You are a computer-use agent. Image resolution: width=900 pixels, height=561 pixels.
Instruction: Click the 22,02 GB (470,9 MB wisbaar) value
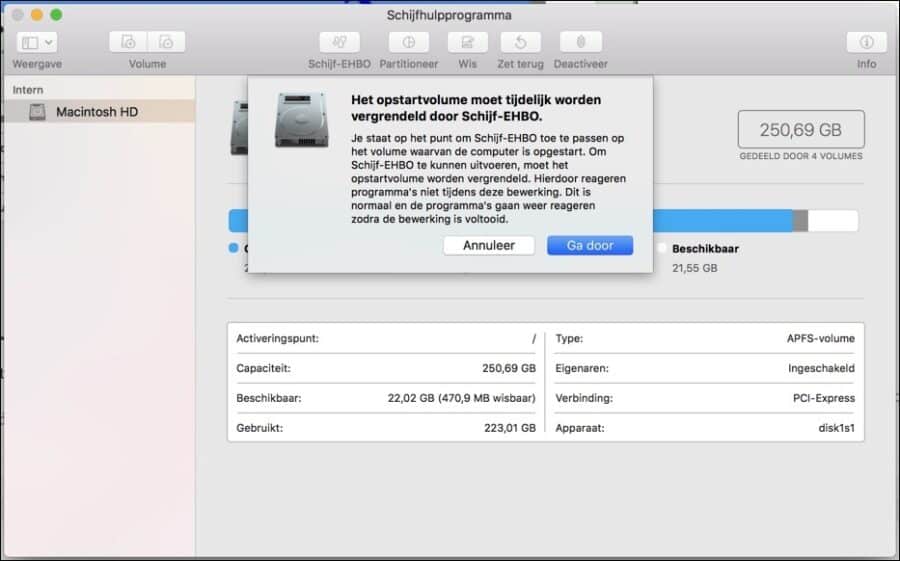[x=461, y=398]
